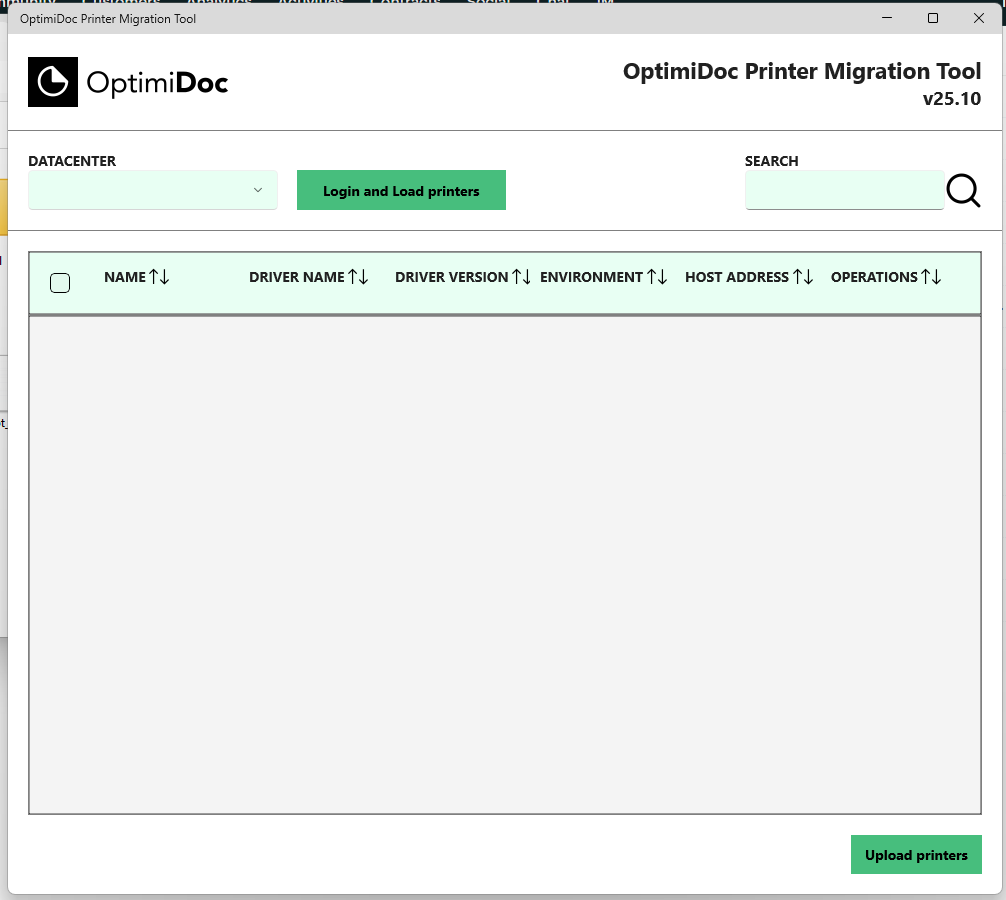Sort by Operations column arrows
The image size is (1006, 900).
point(931,277)
